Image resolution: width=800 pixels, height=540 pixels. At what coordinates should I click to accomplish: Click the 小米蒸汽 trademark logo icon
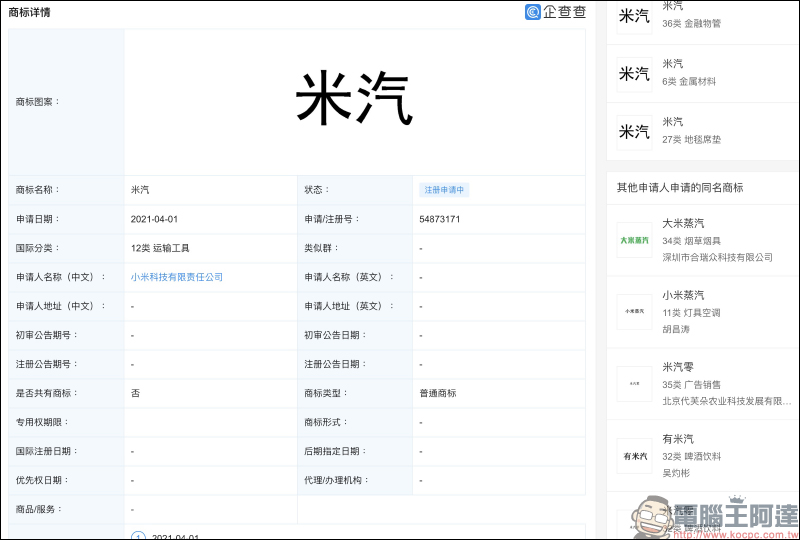tap(634, 312)
